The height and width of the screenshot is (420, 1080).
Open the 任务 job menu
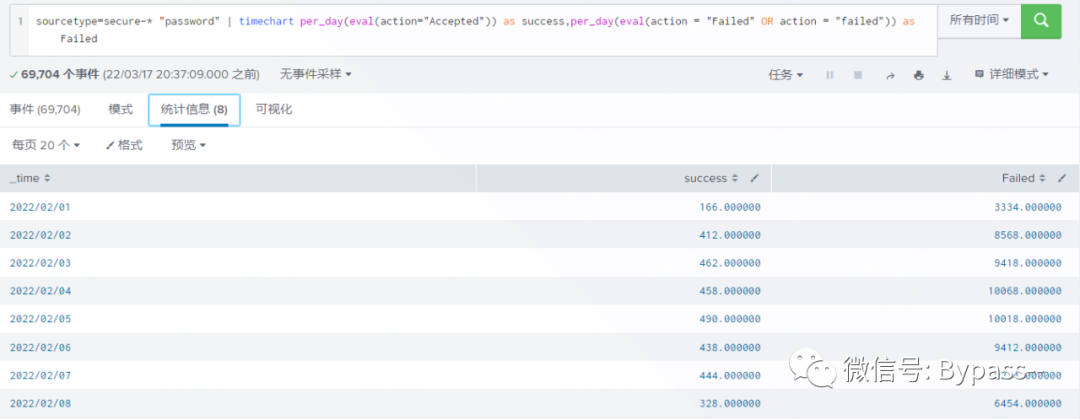[785, 75]
